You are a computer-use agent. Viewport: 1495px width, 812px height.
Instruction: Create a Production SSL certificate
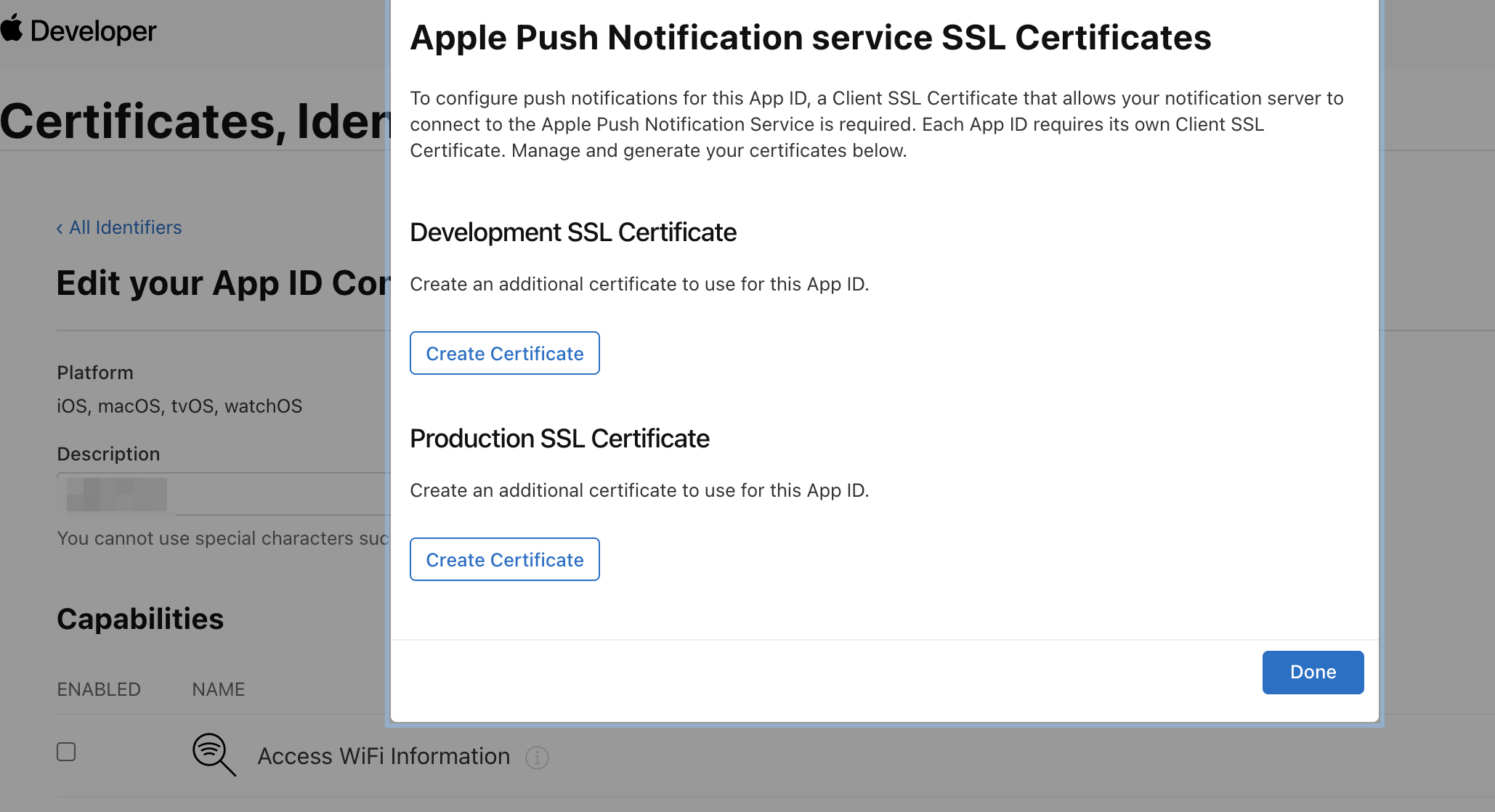tap(504, 559)
